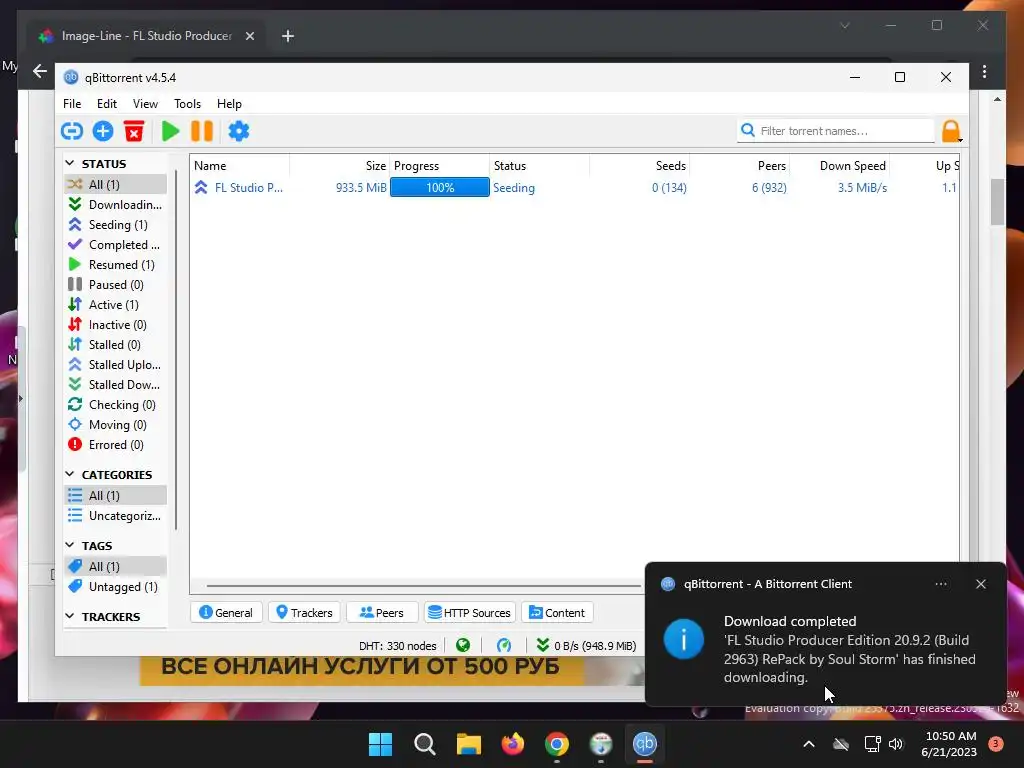Open the Content tab
This screenshot has height=768, width=1024.
click(557, 613)
